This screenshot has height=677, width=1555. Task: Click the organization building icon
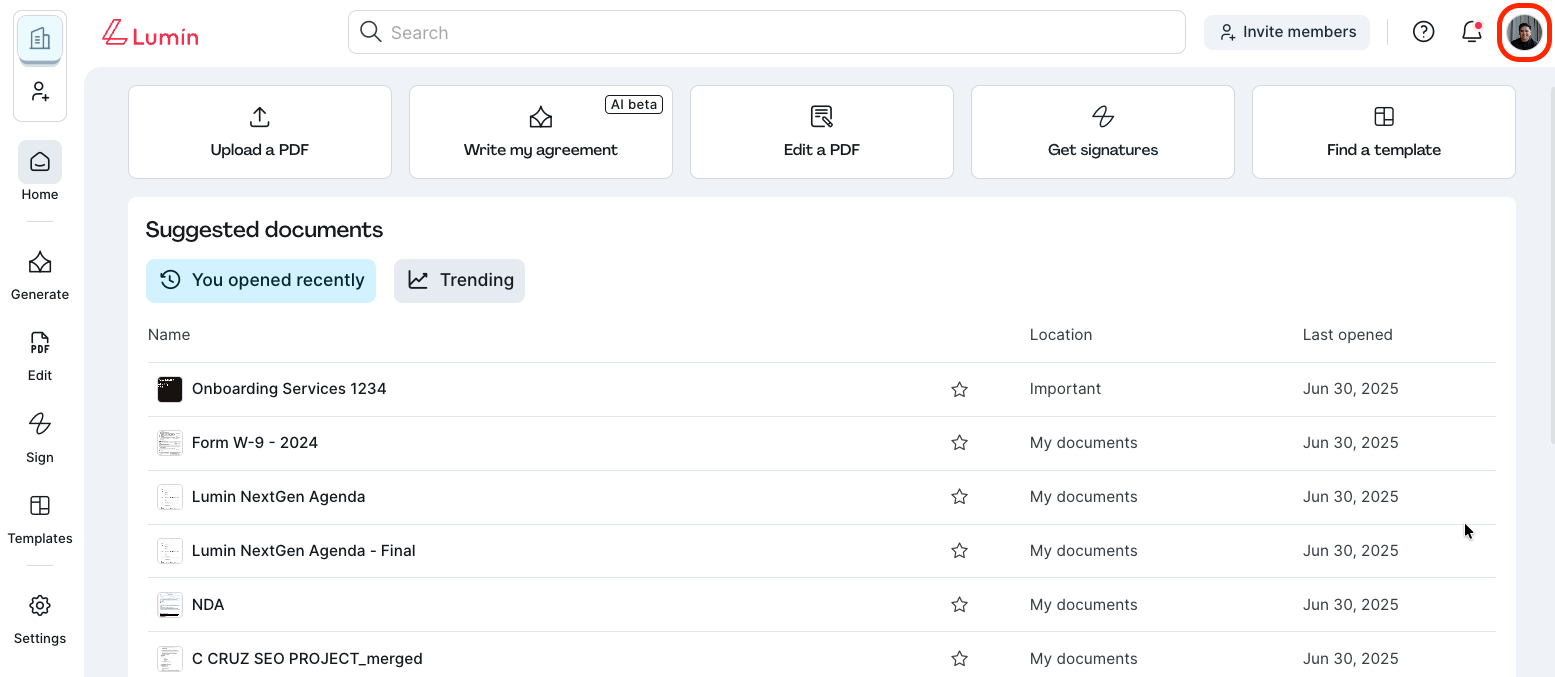(x=40, y=39)
